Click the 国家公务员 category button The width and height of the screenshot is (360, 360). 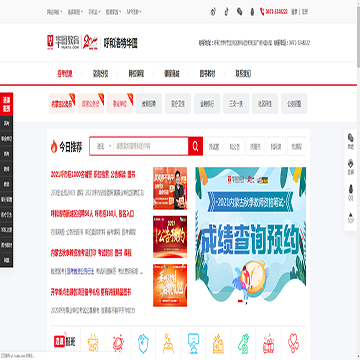pos(91,104)
